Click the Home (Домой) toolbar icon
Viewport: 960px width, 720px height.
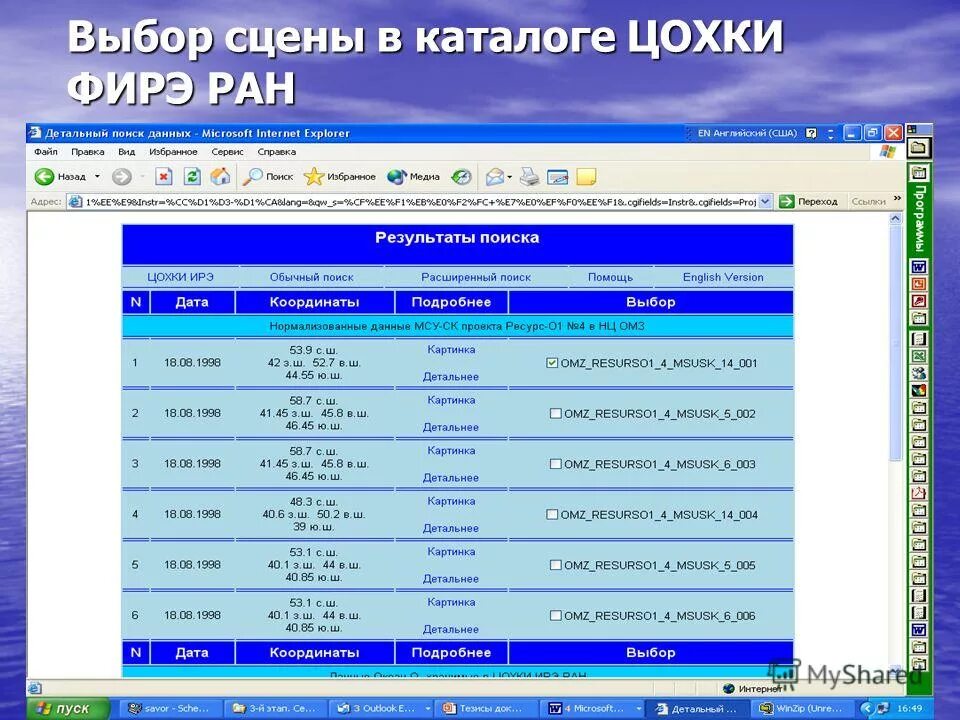(x=222, y=177)
